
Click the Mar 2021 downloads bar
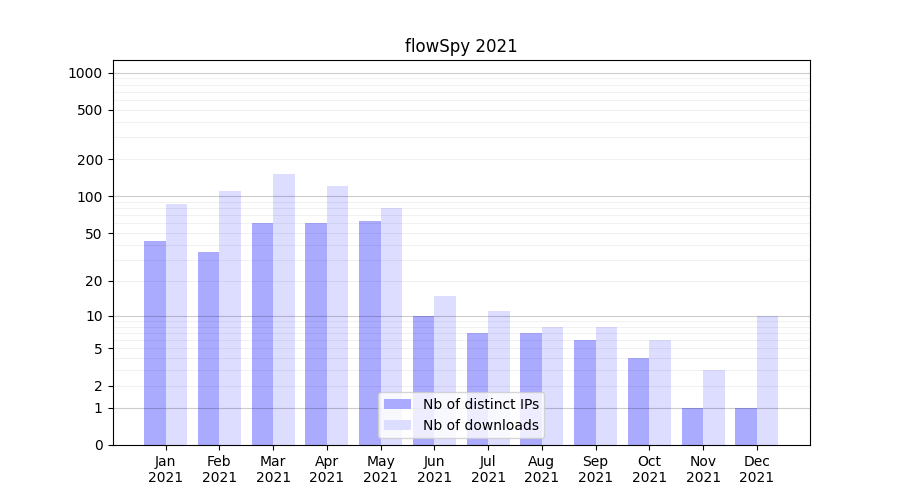pos(284,310)
